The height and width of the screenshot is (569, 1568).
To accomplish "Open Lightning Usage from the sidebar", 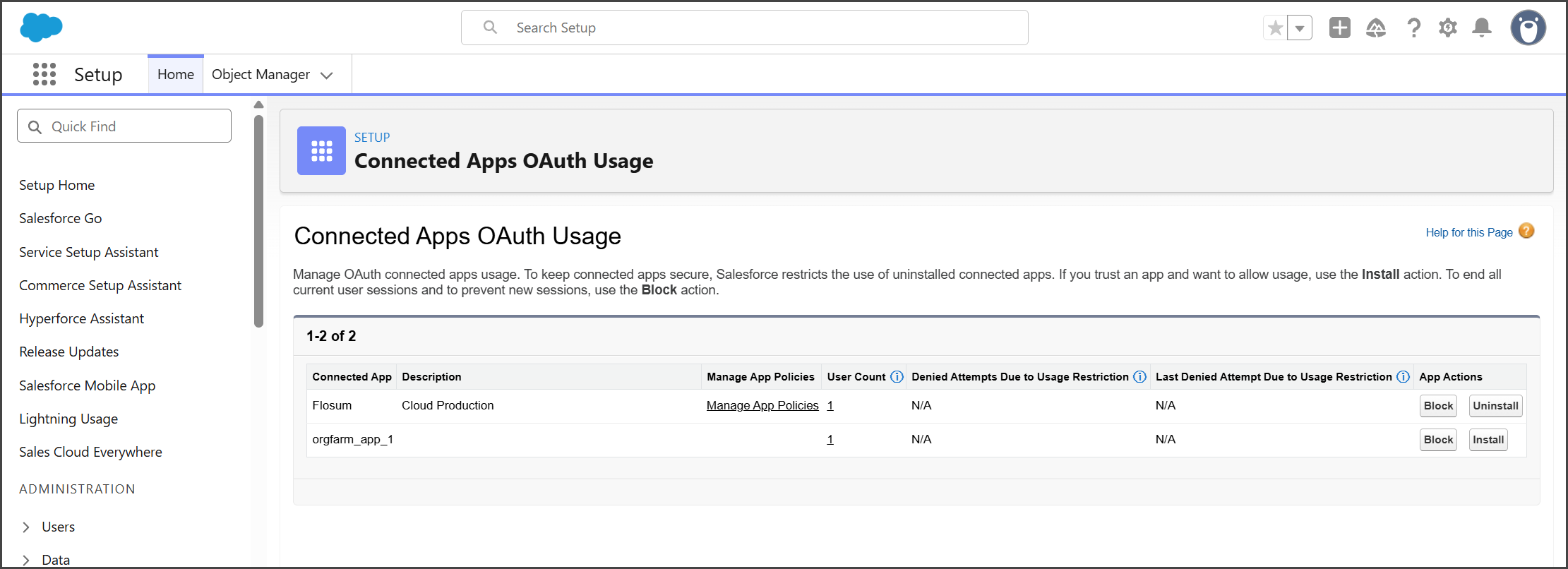I will [x=68, y=419].
